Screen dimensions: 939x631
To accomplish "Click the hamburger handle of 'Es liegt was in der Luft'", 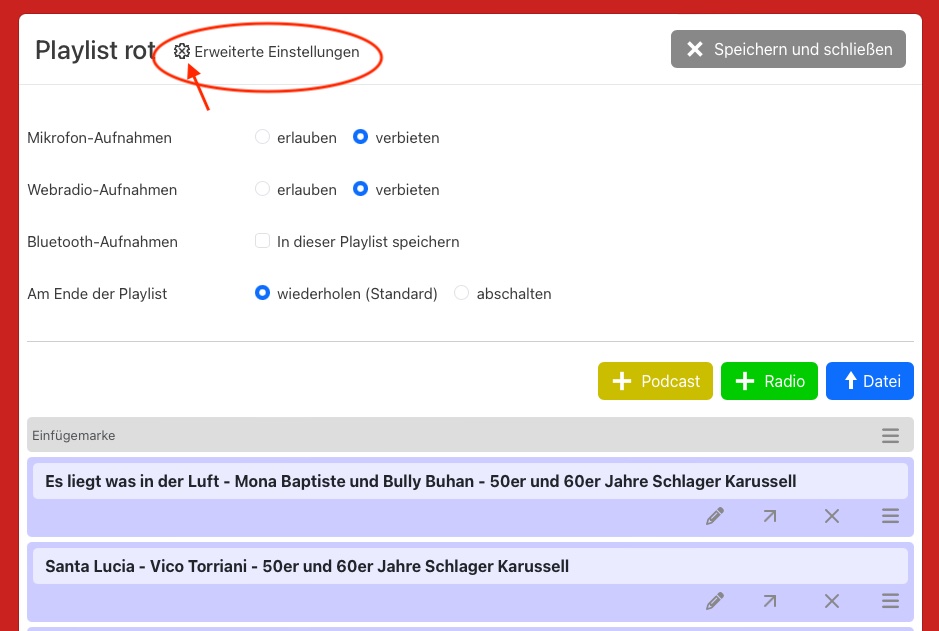I will [890, 516].
